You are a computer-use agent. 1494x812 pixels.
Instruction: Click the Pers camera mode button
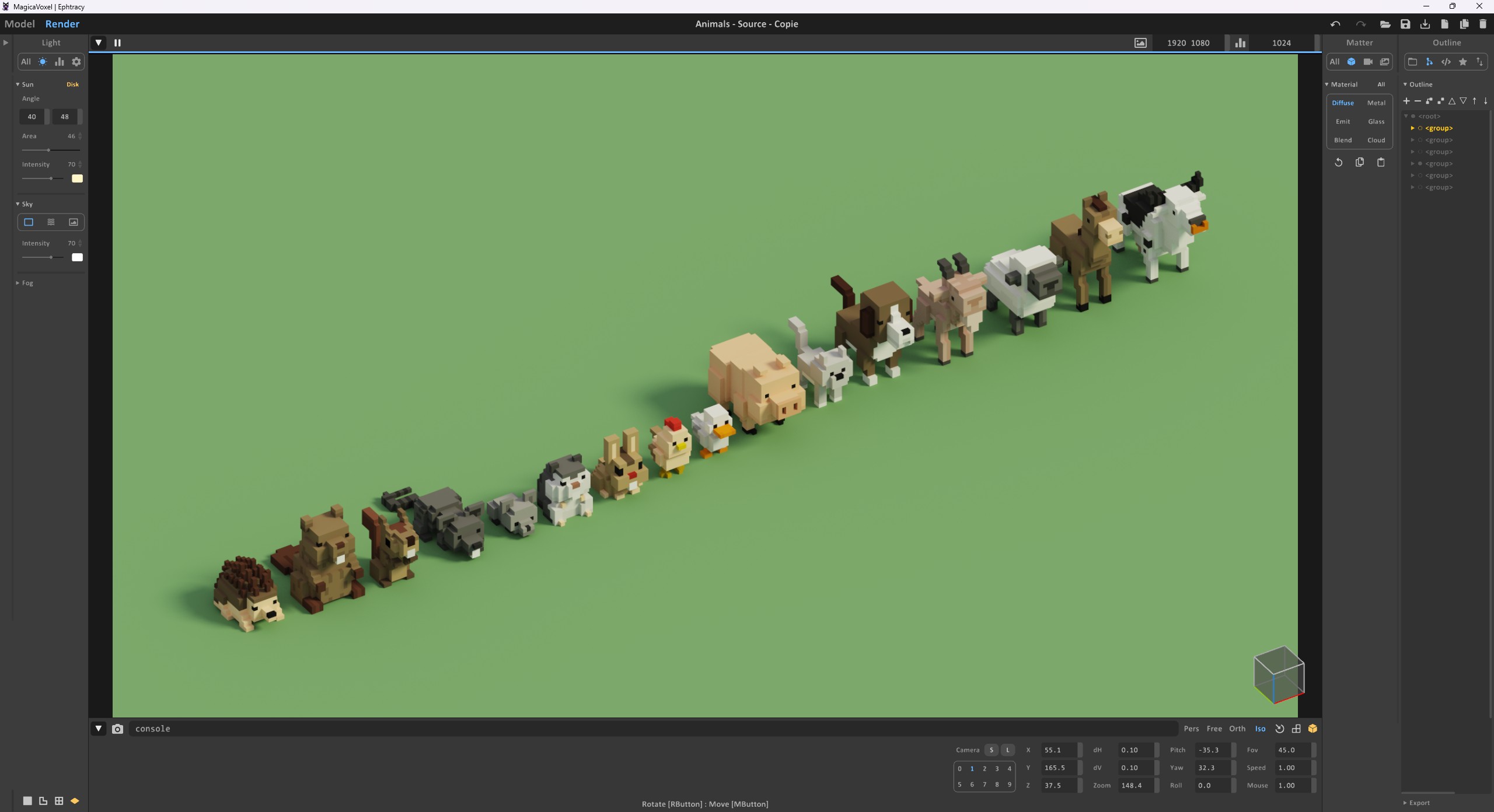pyautogui.click(x=1191, y=729)
